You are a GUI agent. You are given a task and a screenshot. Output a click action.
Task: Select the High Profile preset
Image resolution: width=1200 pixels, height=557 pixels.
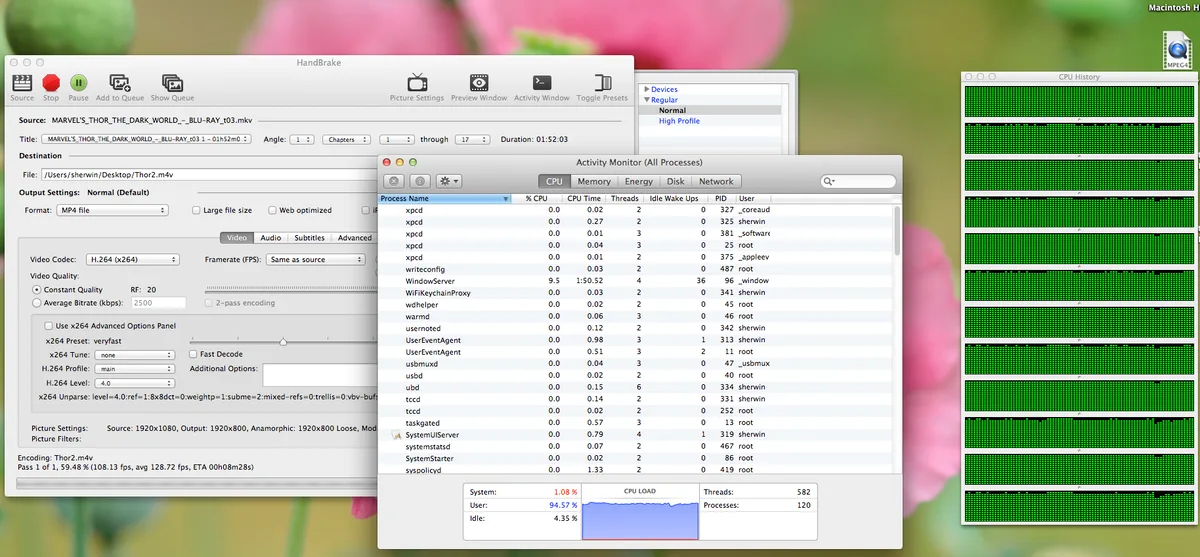click(x=679, y=121)
